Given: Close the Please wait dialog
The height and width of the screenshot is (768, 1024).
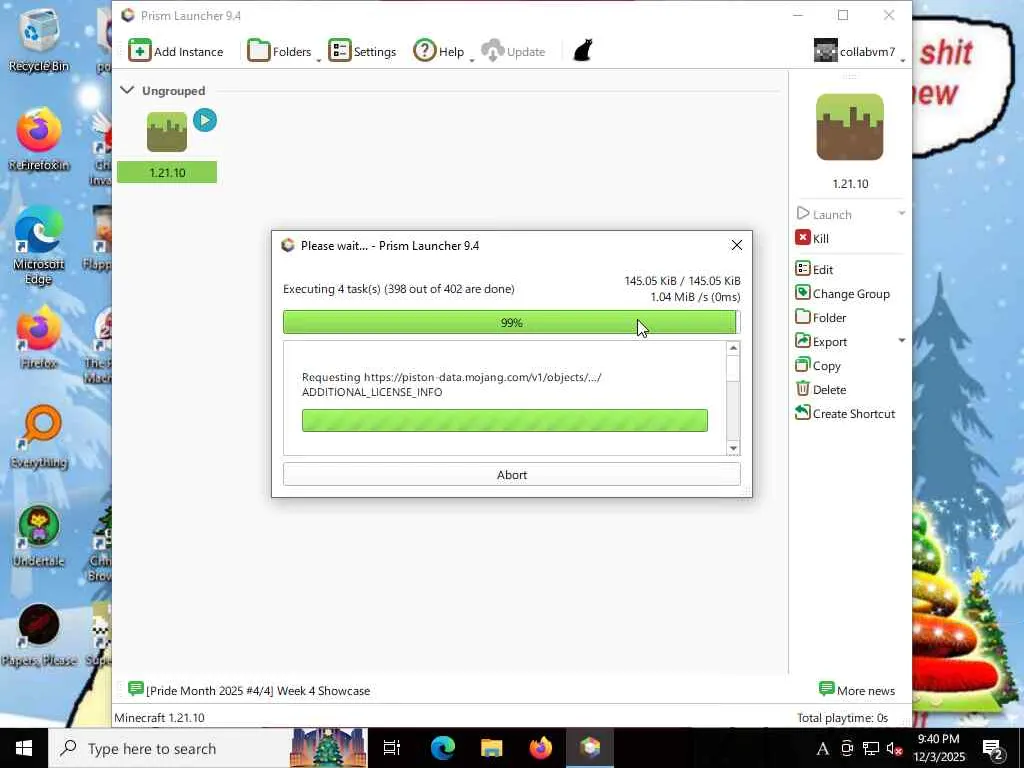Looking at the screenshot, I should pyautogui.click(x=737, y=245).
